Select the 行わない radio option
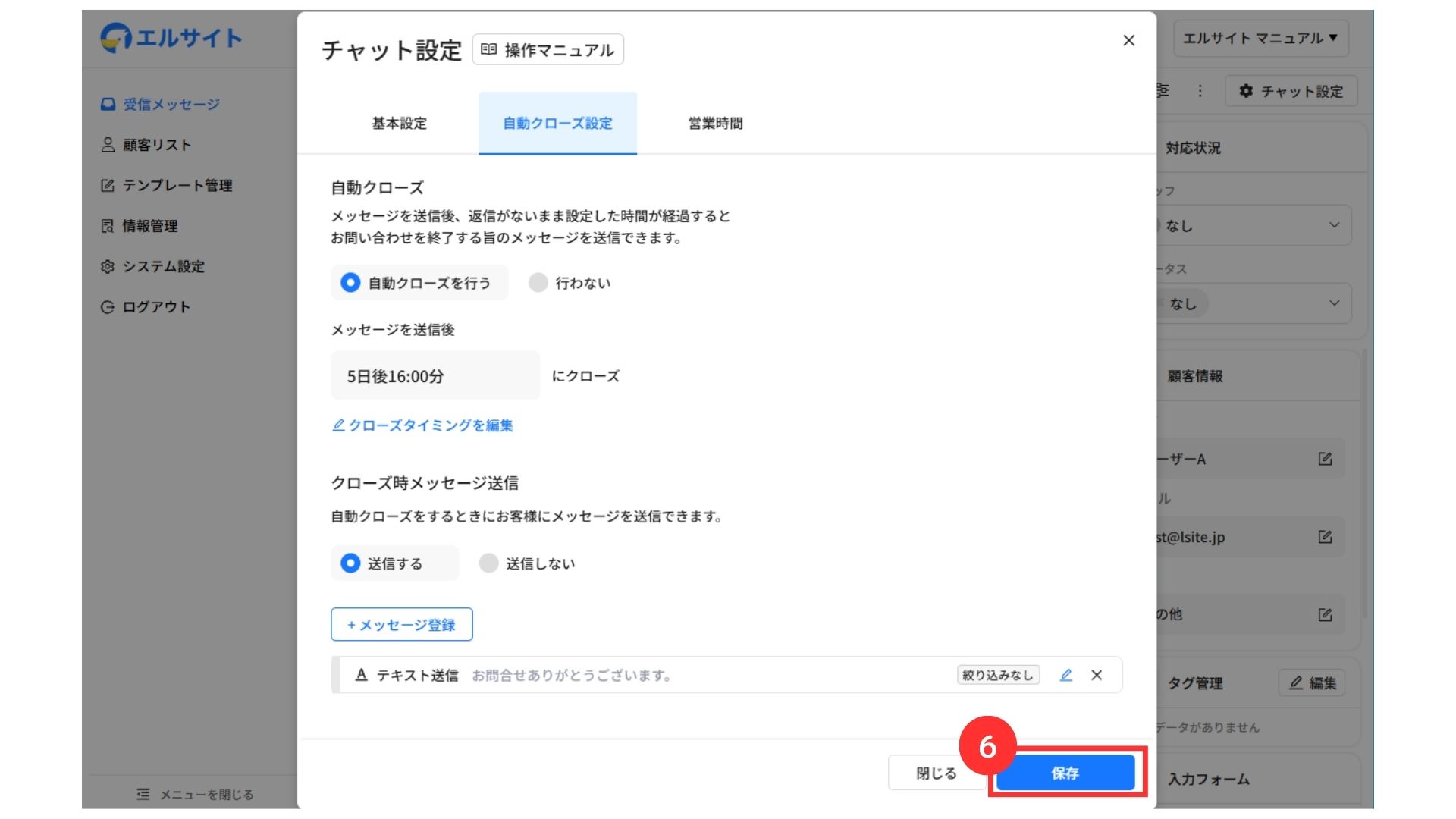This screenshot has width=1456, height=819. click(x=538, y=283)
